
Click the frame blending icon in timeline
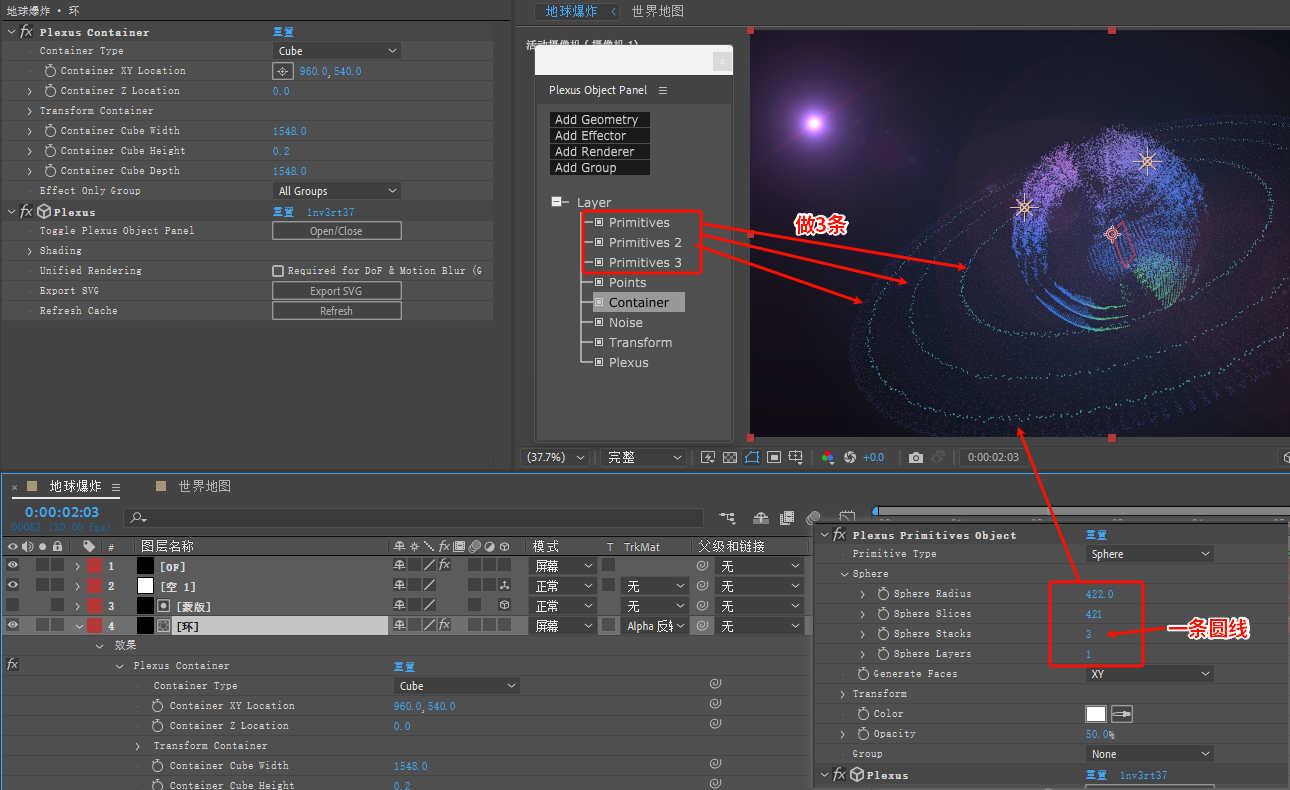[788, 518]
